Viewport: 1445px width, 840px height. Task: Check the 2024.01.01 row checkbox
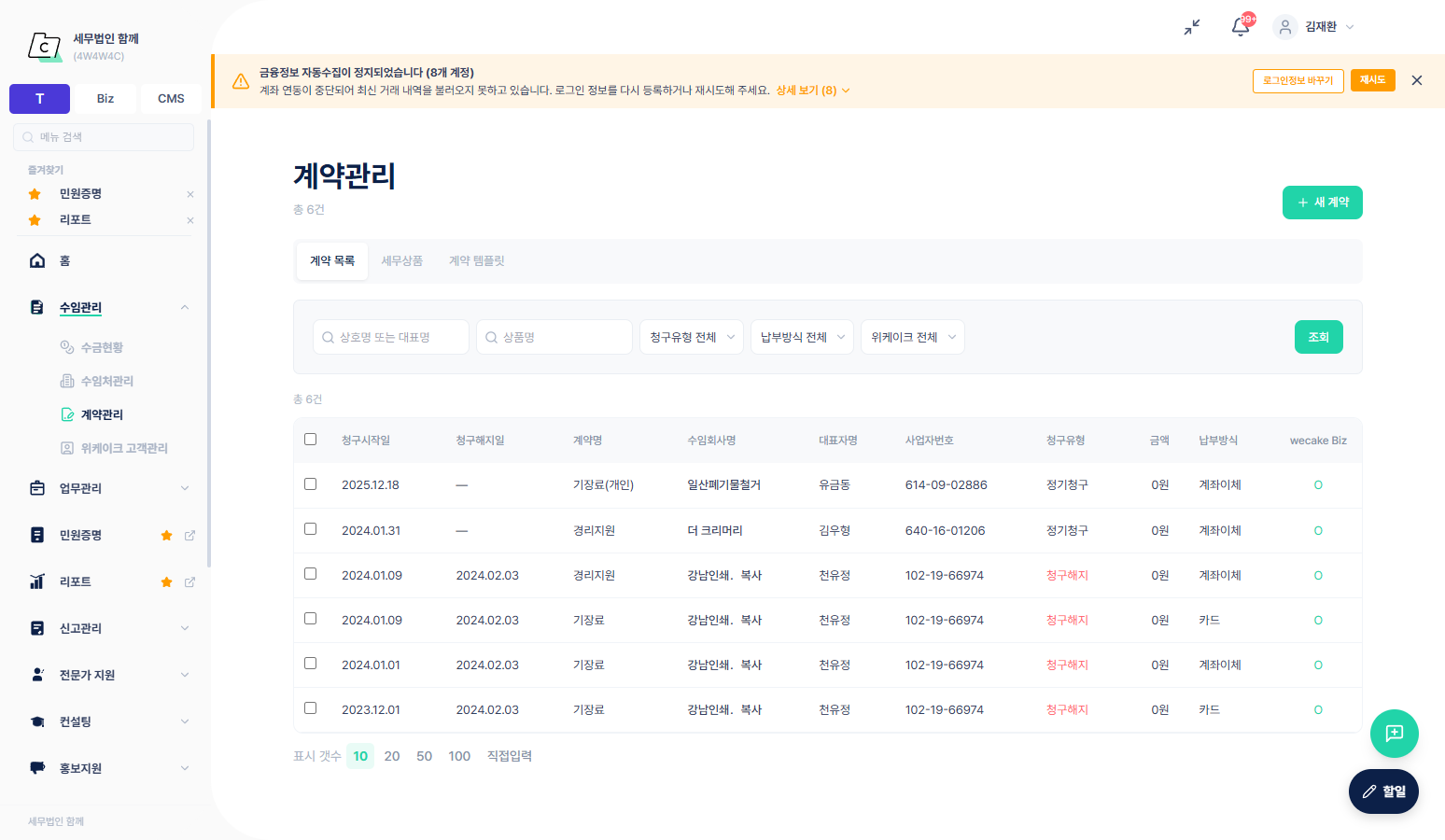point(311,664)
